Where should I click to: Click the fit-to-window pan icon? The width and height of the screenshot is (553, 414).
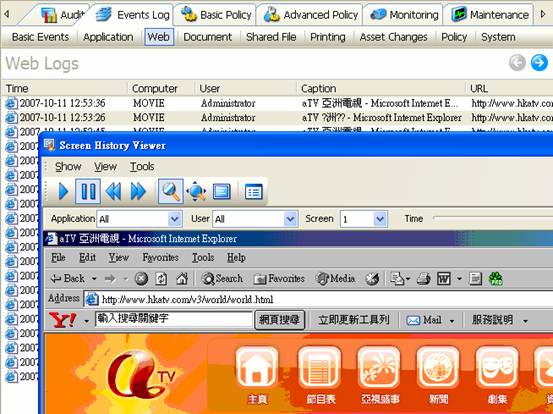coord(196,191)
